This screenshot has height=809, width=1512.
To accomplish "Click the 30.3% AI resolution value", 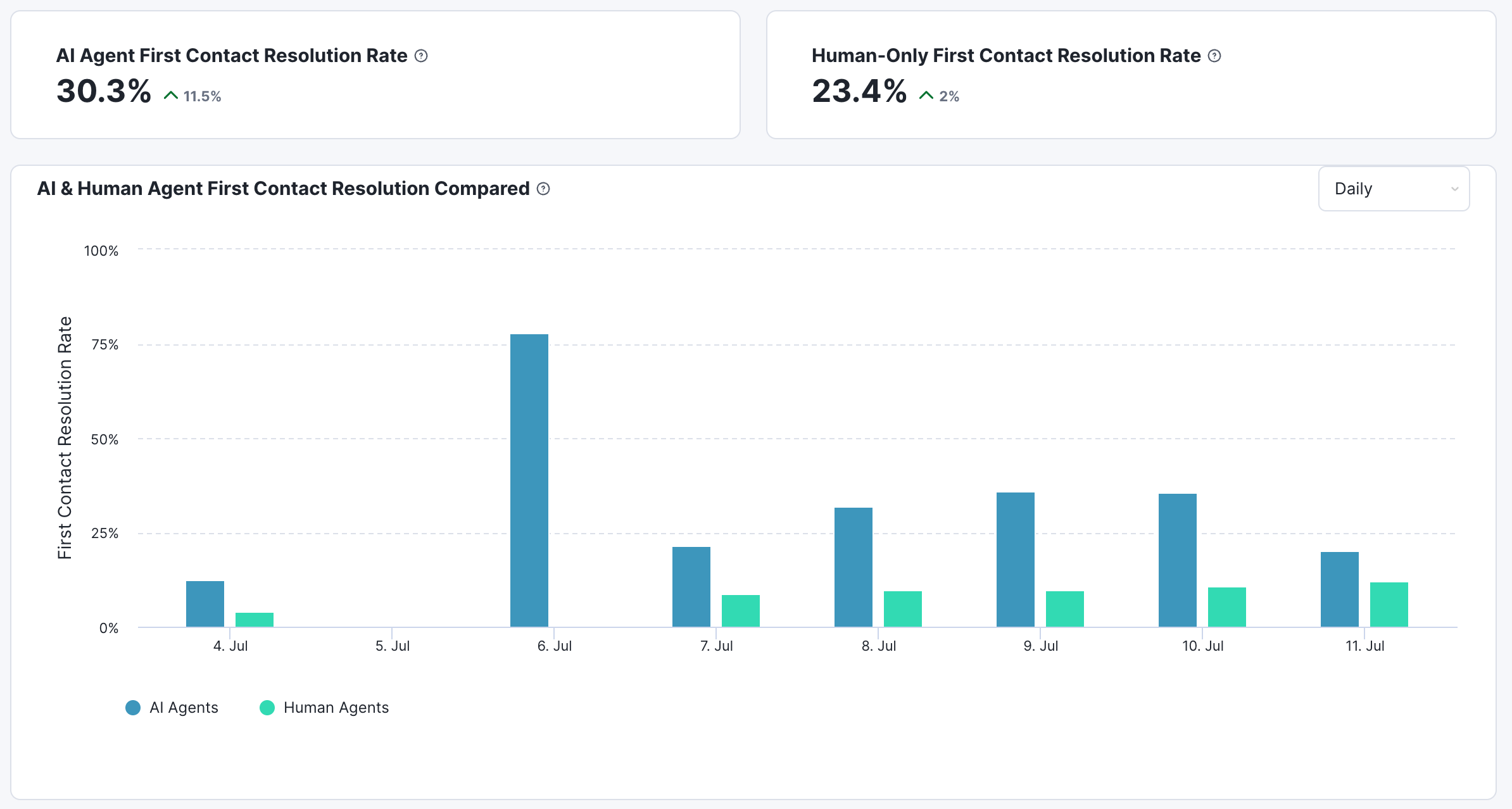I will pos(104,91).
